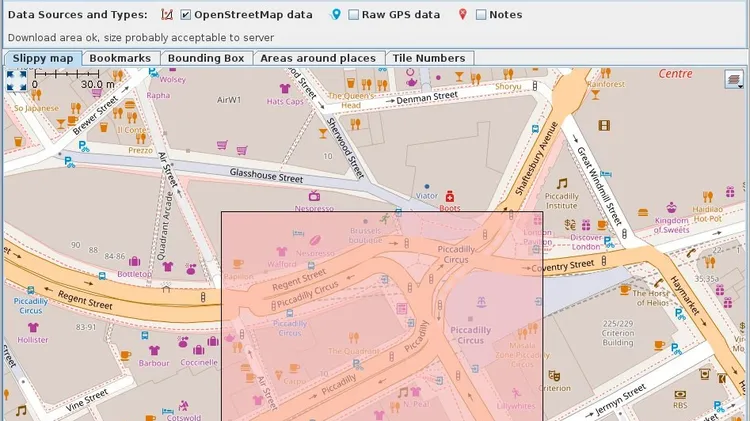Click the "Brewer Street" map label
Viewport: 750px width, 421px height.
tap(95, 115)
